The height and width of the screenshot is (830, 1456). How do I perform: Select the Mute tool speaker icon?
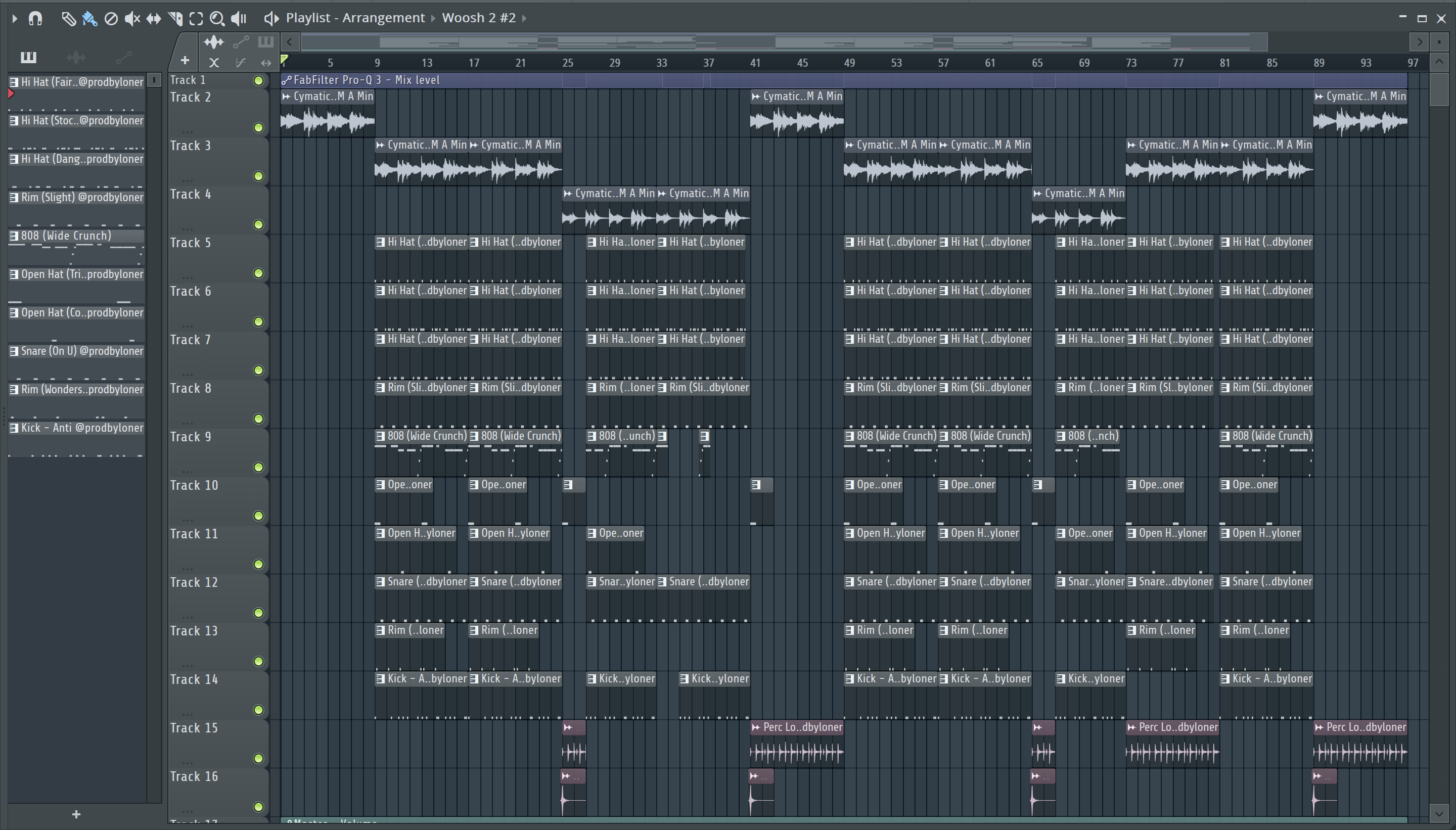pos(131,18)
